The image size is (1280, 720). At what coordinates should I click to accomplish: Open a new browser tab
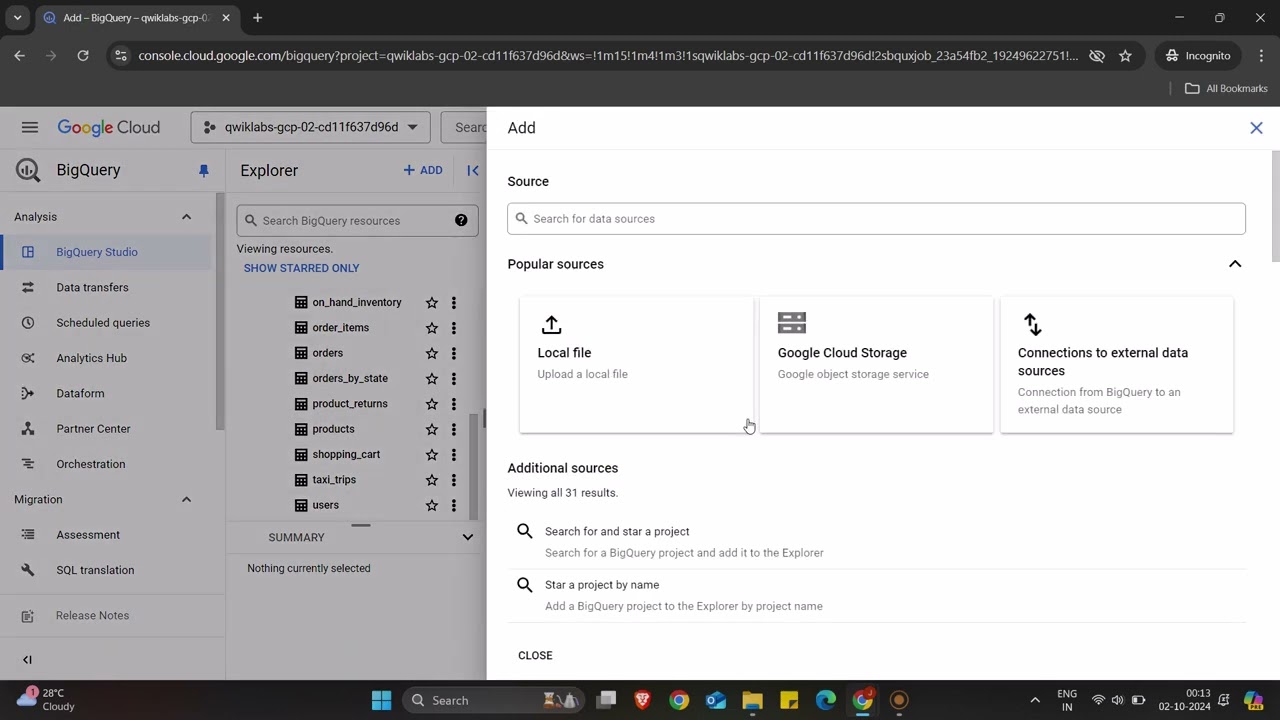pyautogui.click(x=257, y=18)
